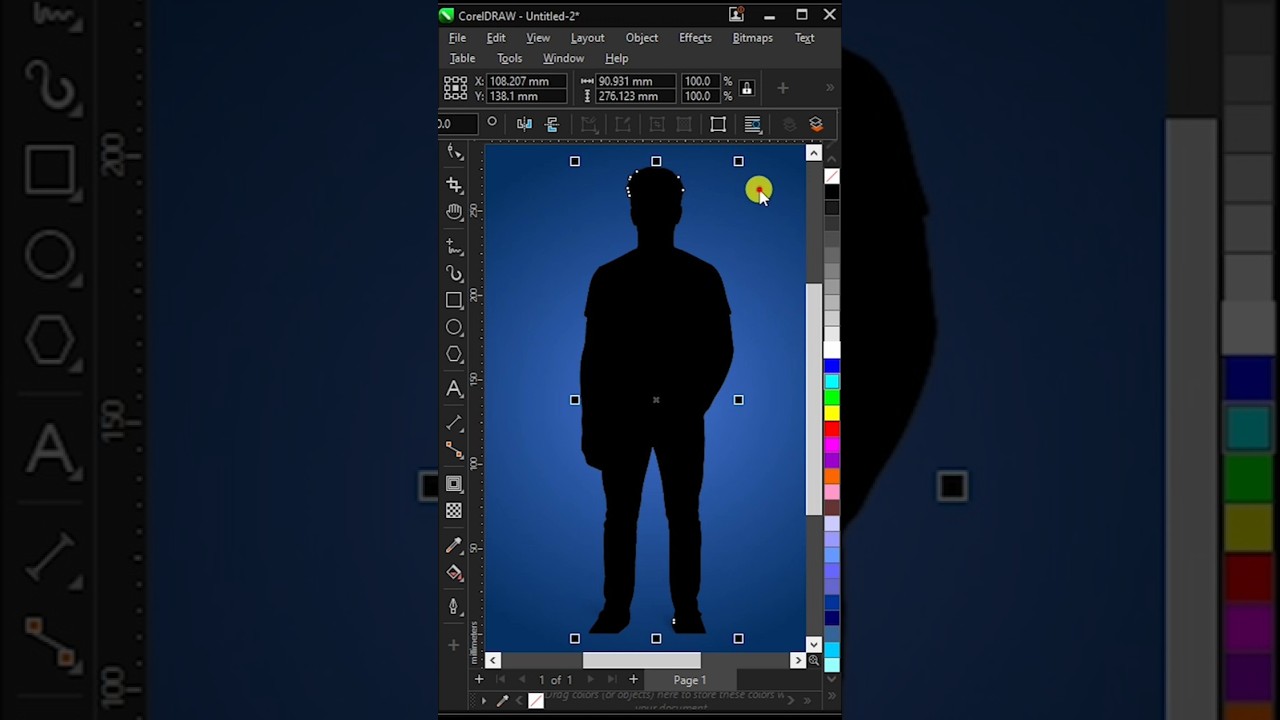This screenshot has height=720, width=1280.
Task: Select the Polygon tool
Action: click(454, 355)
